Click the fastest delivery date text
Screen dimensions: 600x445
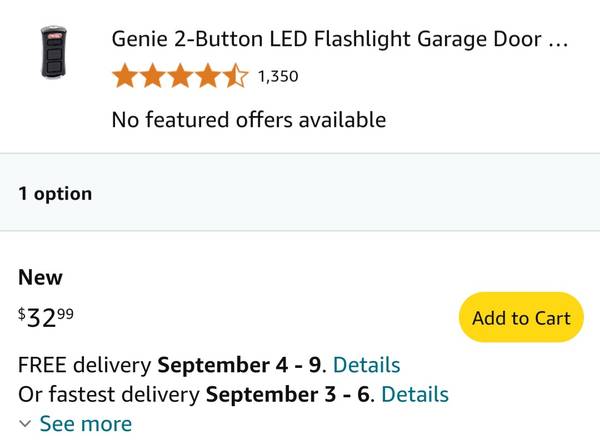289,394
